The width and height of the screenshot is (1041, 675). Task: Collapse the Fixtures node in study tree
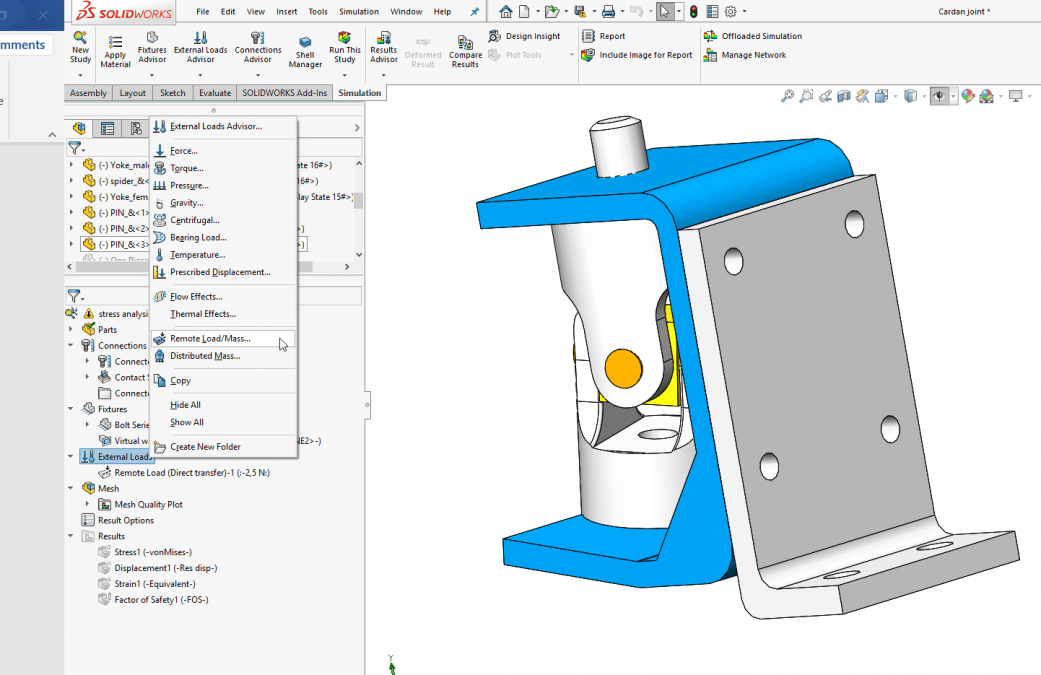click(x=71, y=409)
